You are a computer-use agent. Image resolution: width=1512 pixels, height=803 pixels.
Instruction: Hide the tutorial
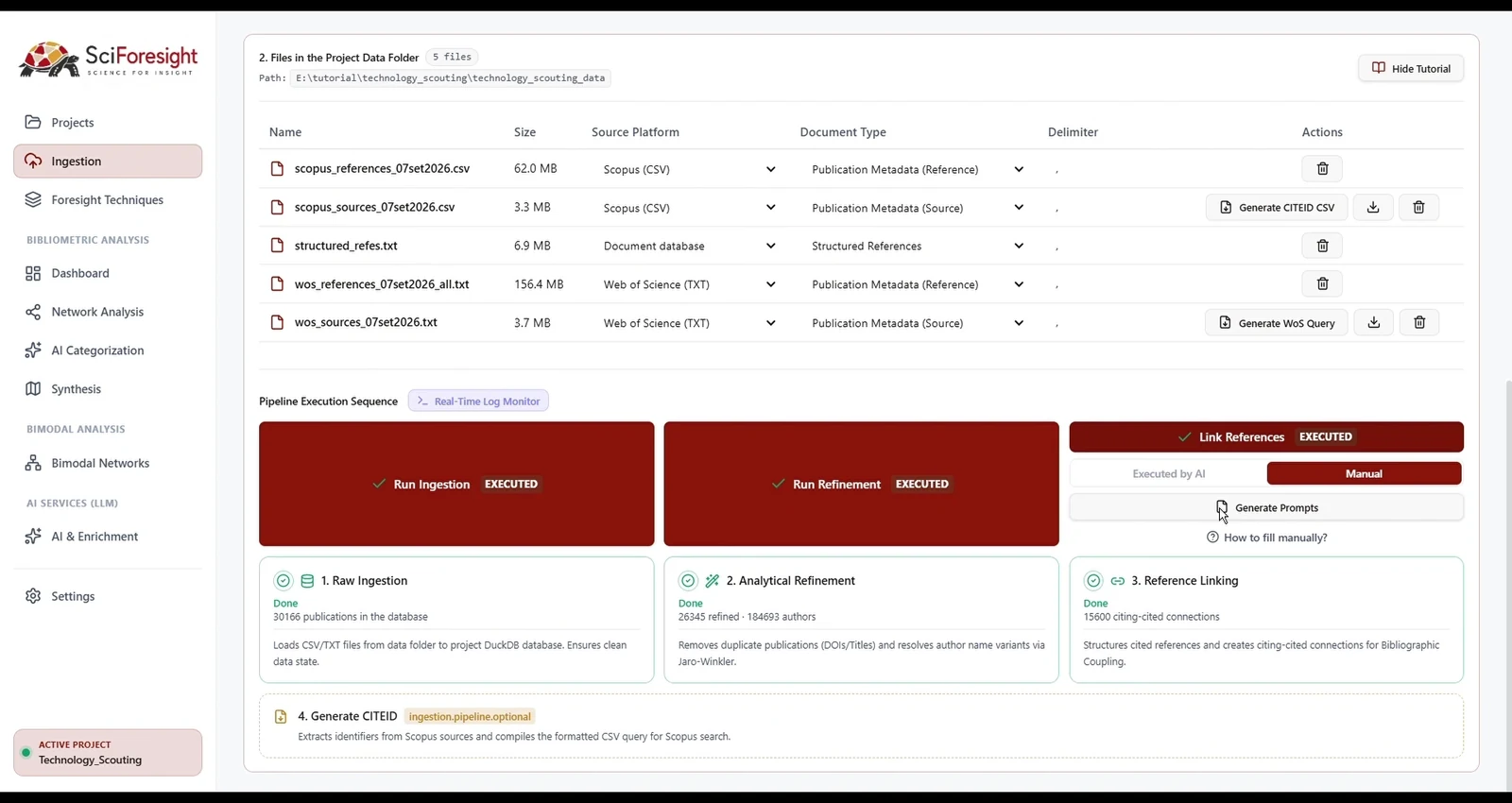[x=1411, y=68]
